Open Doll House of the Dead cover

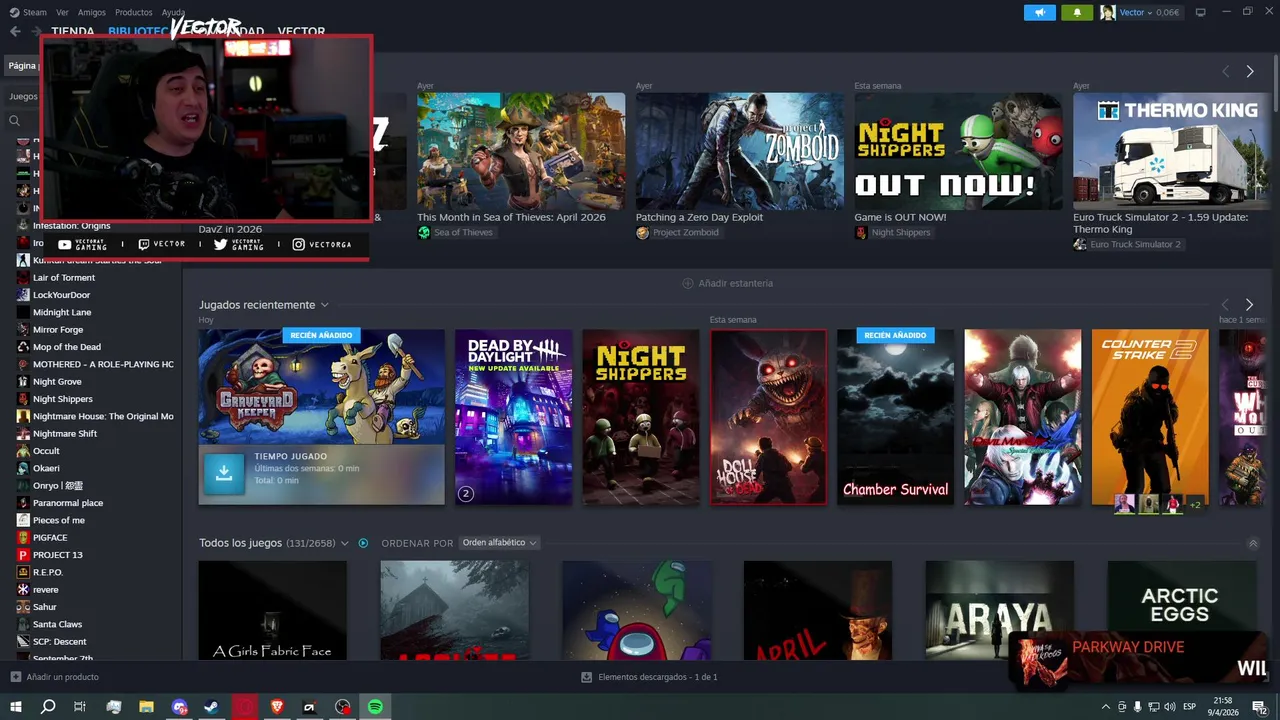[x=769, y=417]
